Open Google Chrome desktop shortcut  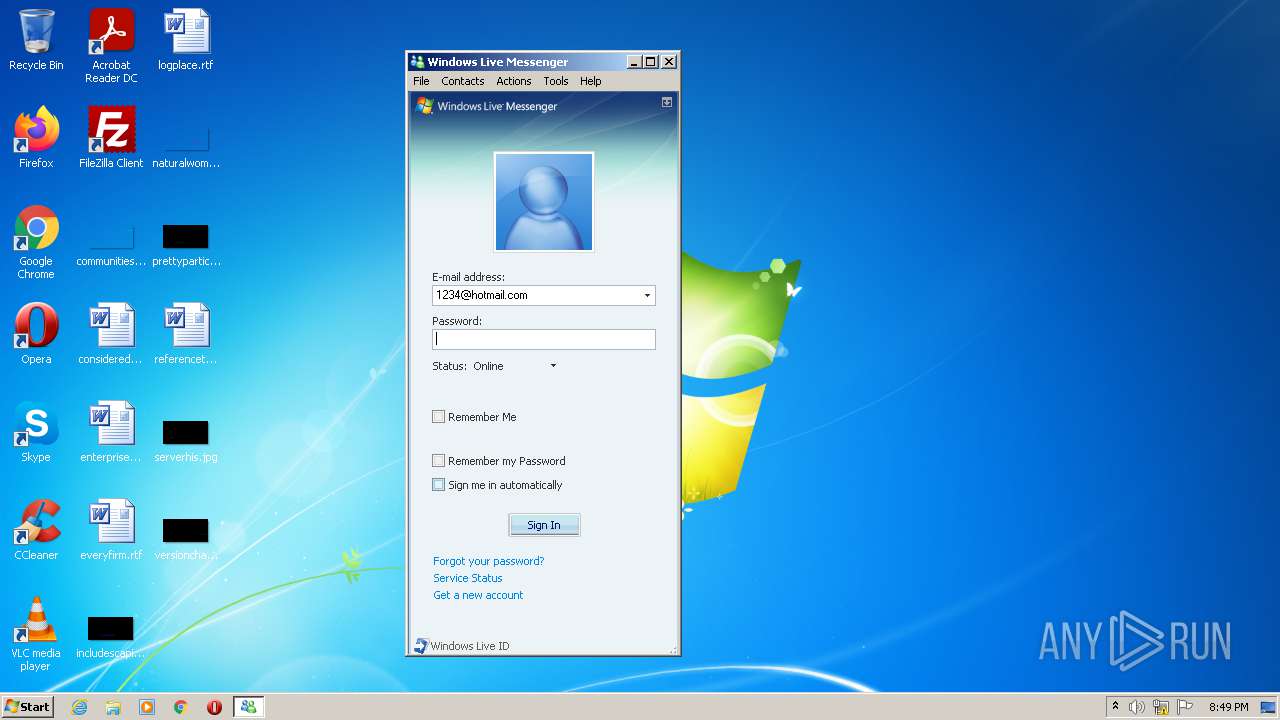coord(36,243)
